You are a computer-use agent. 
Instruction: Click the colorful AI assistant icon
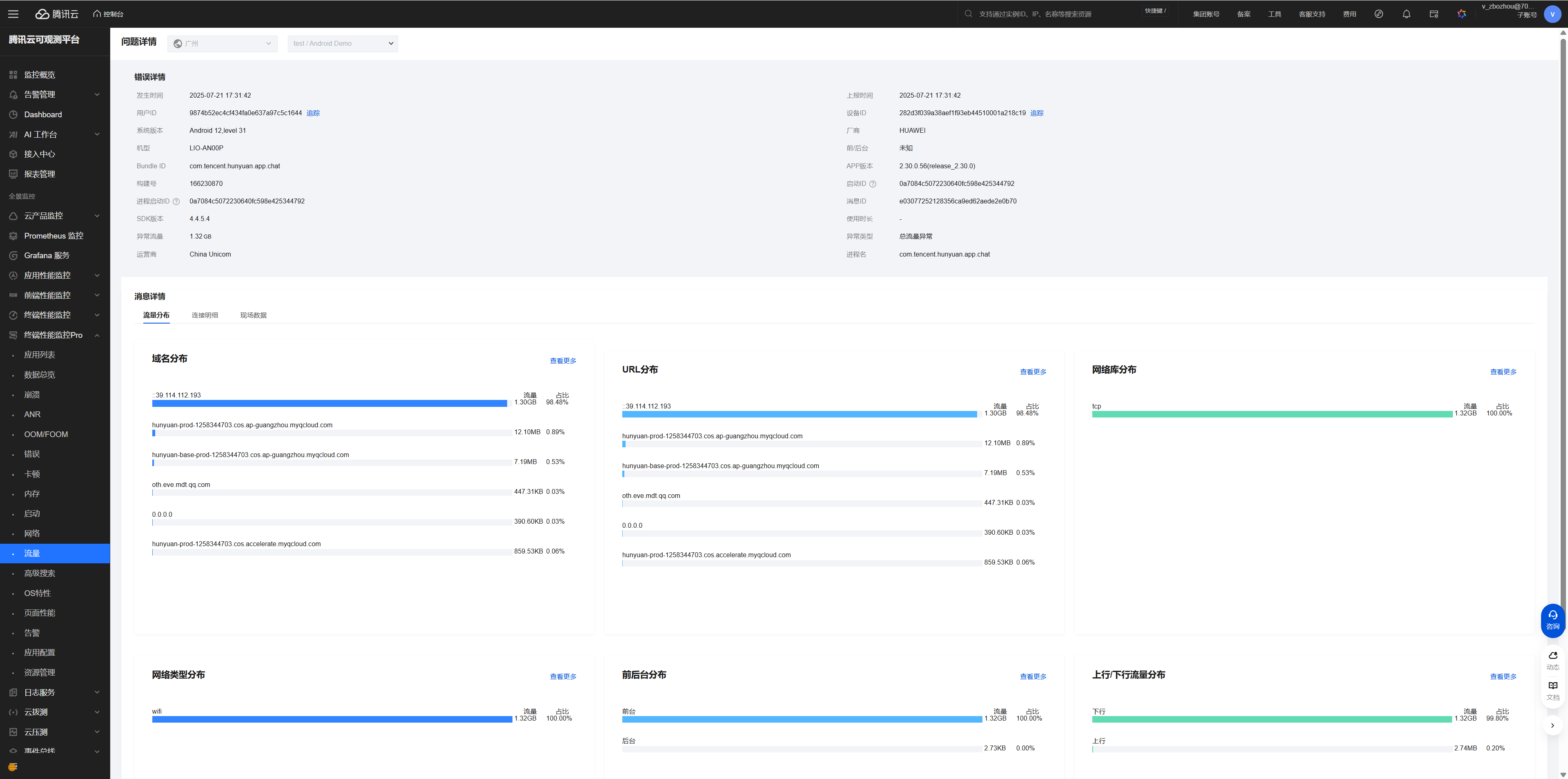pyautogui.click(x=1461, y=13)
